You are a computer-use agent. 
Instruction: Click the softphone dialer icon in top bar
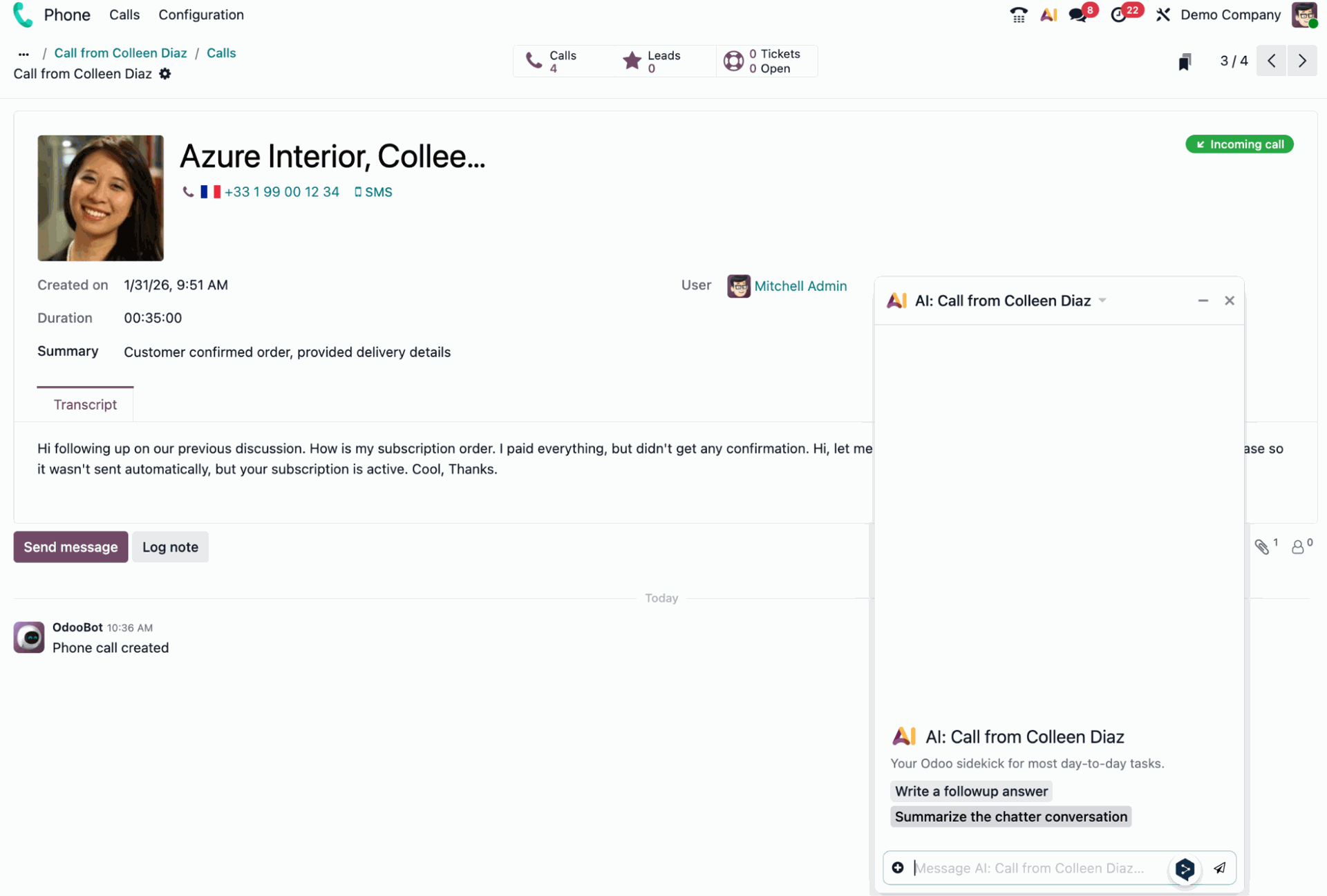[x=1018, y=15]
